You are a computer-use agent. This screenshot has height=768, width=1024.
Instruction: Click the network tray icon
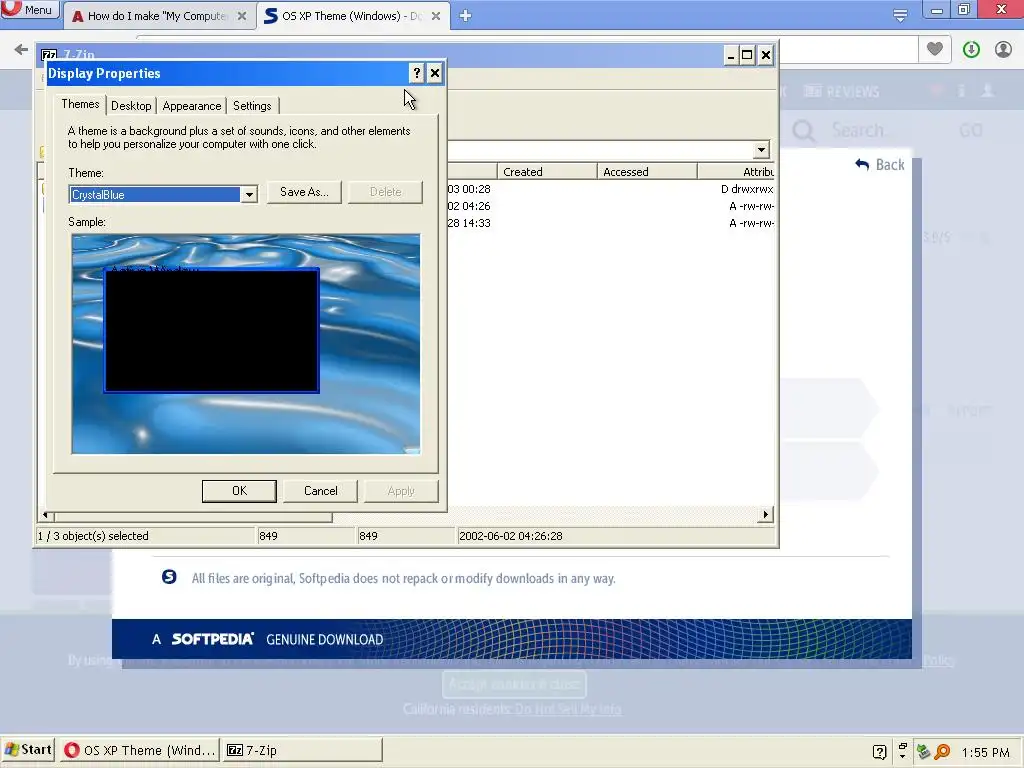click(923, 752)
